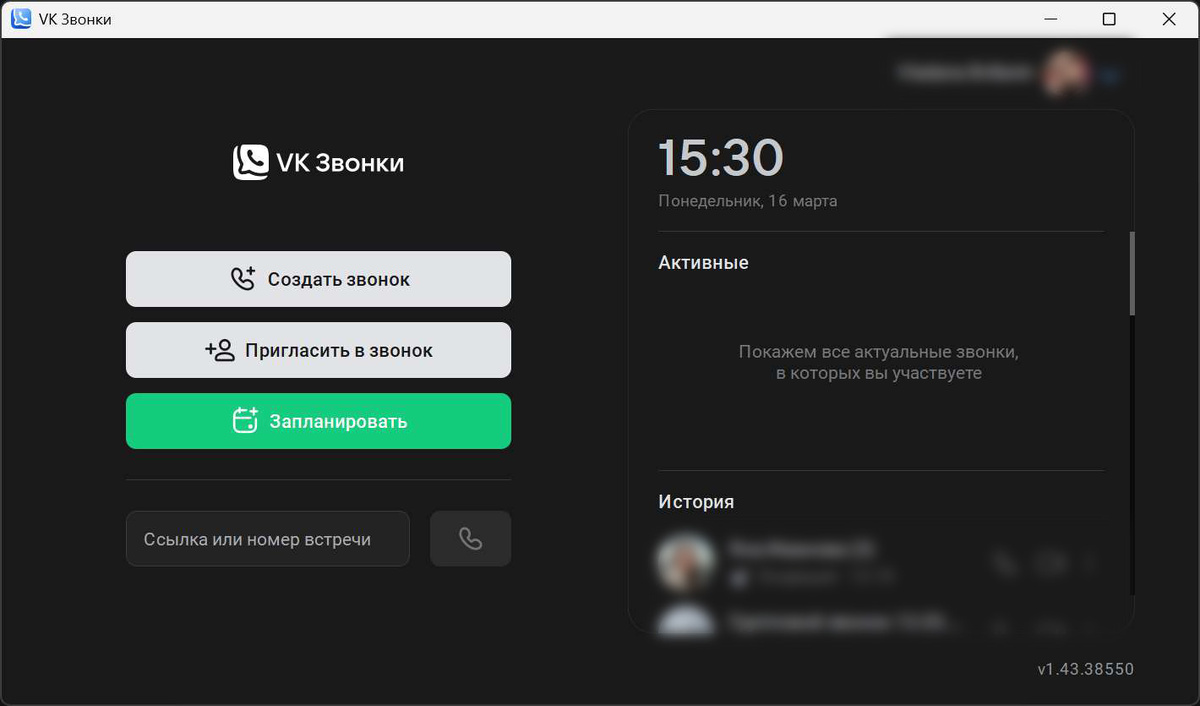Start audio call from first История row
Image resolution: width=1200 pixels, height=706 pixels.
(x=1004, y=564)
